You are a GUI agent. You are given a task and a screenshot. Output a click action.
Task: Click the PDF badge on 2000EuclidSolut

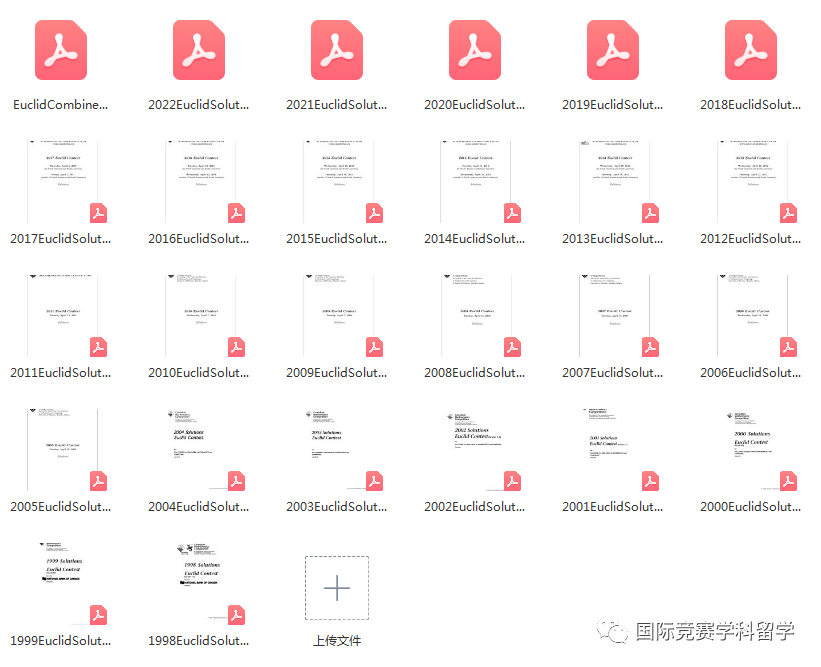click(x=789, y=481)
